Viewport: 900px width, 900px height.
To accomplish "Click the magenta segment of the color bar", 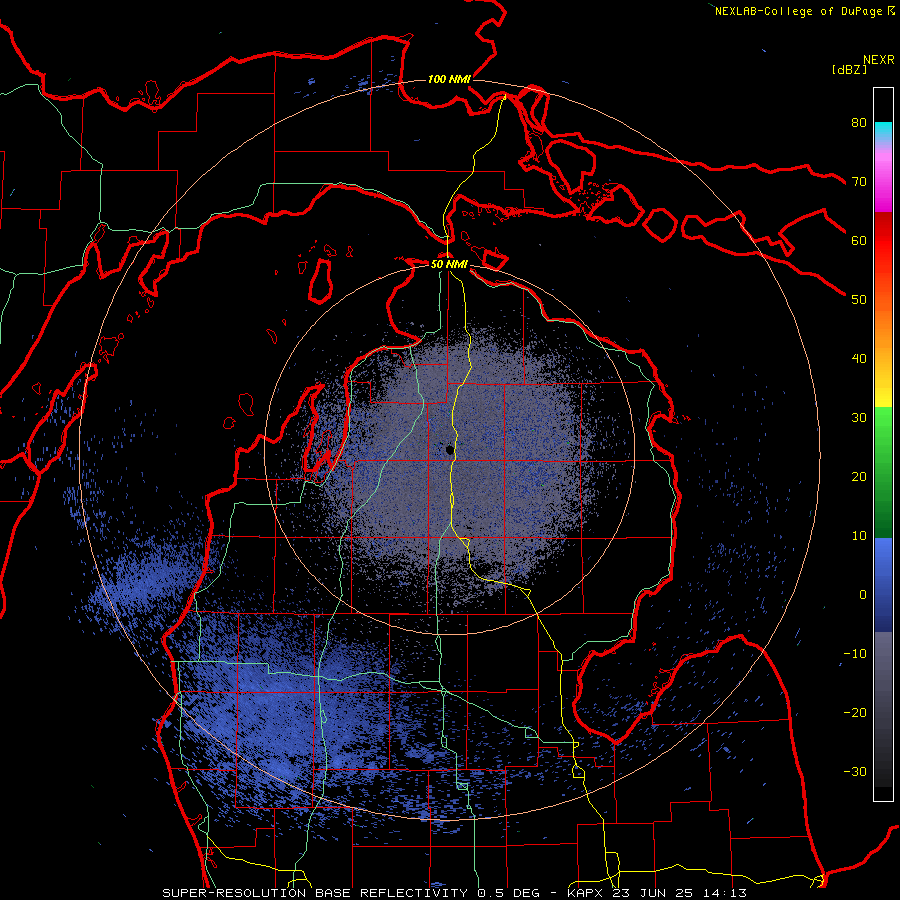I will tap(883, 184).
